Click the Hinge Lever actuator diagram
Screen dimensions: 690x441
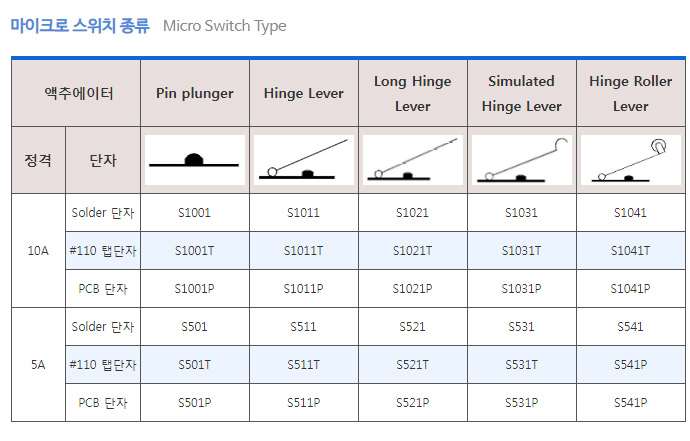pyautogui.click(x=304, y=160)
